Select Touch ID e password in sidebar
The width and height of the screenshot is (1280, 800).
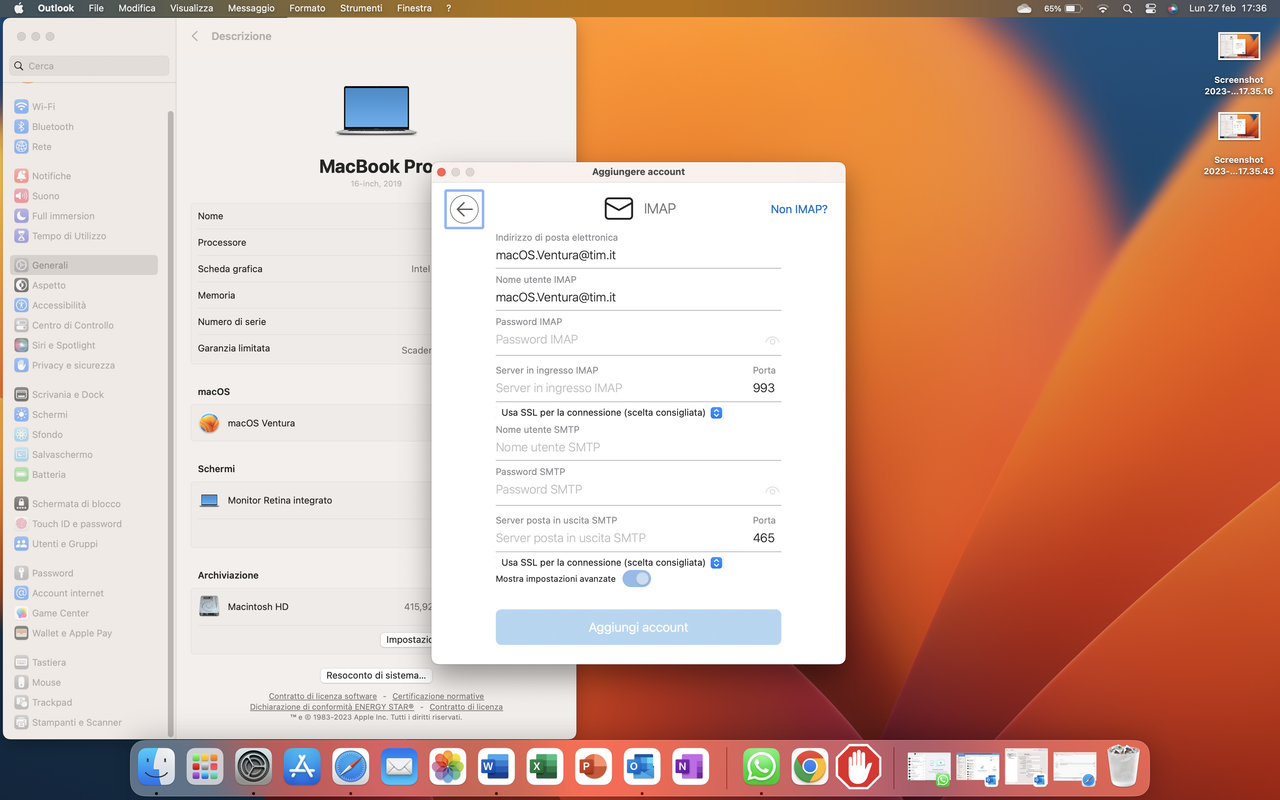pyautogui.click(x=84, y=524)
